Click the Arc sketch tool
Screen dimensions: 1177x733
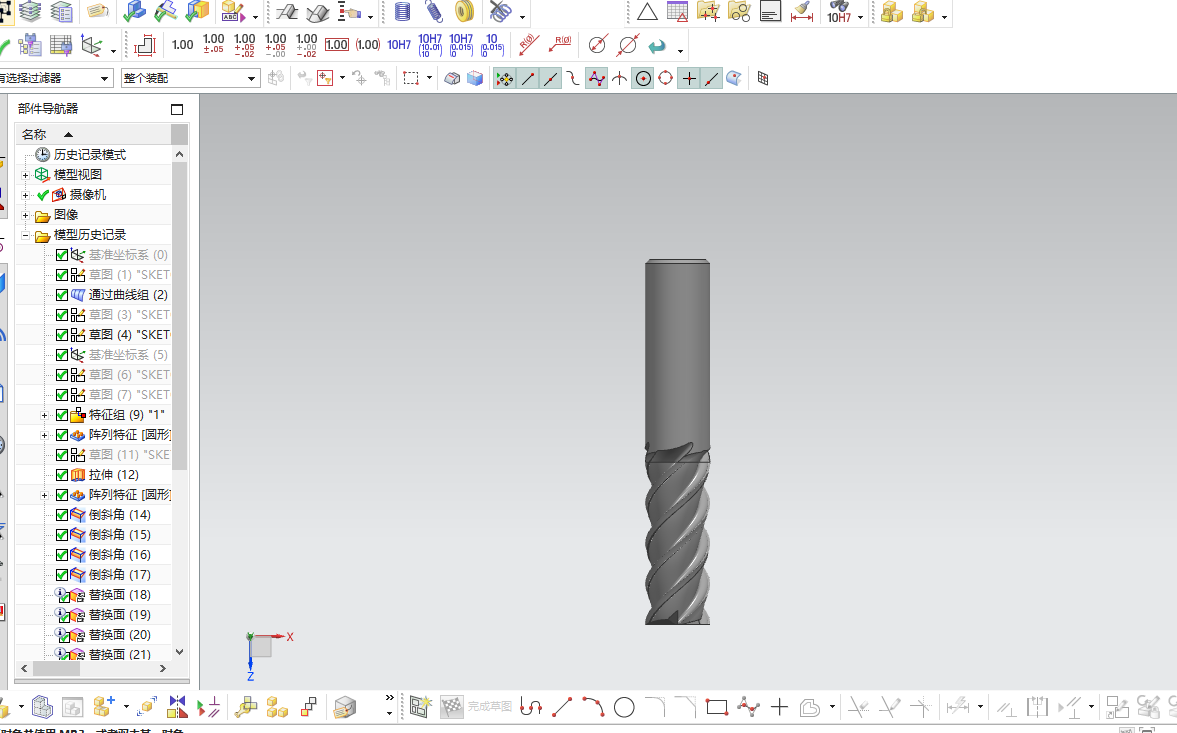coord(593,707)
